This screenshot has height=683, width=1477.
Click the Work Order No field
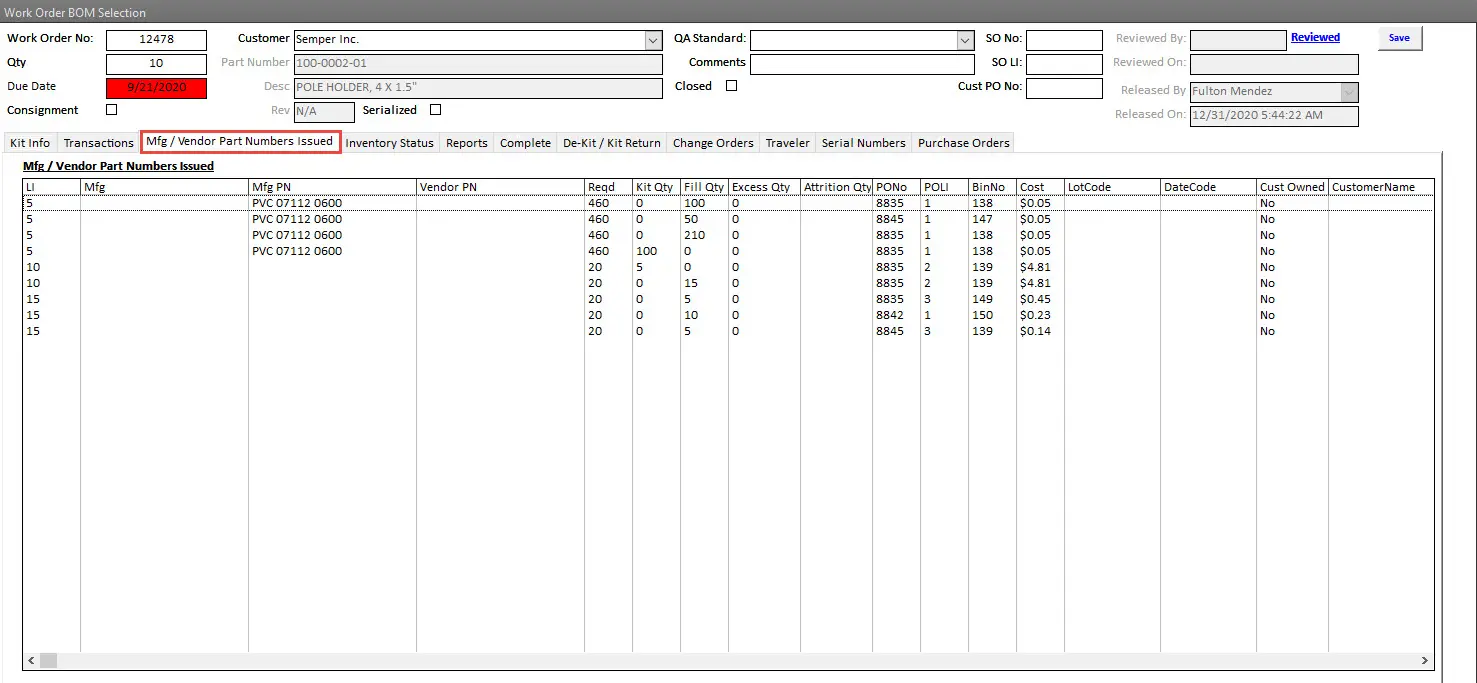click(156, 41)
